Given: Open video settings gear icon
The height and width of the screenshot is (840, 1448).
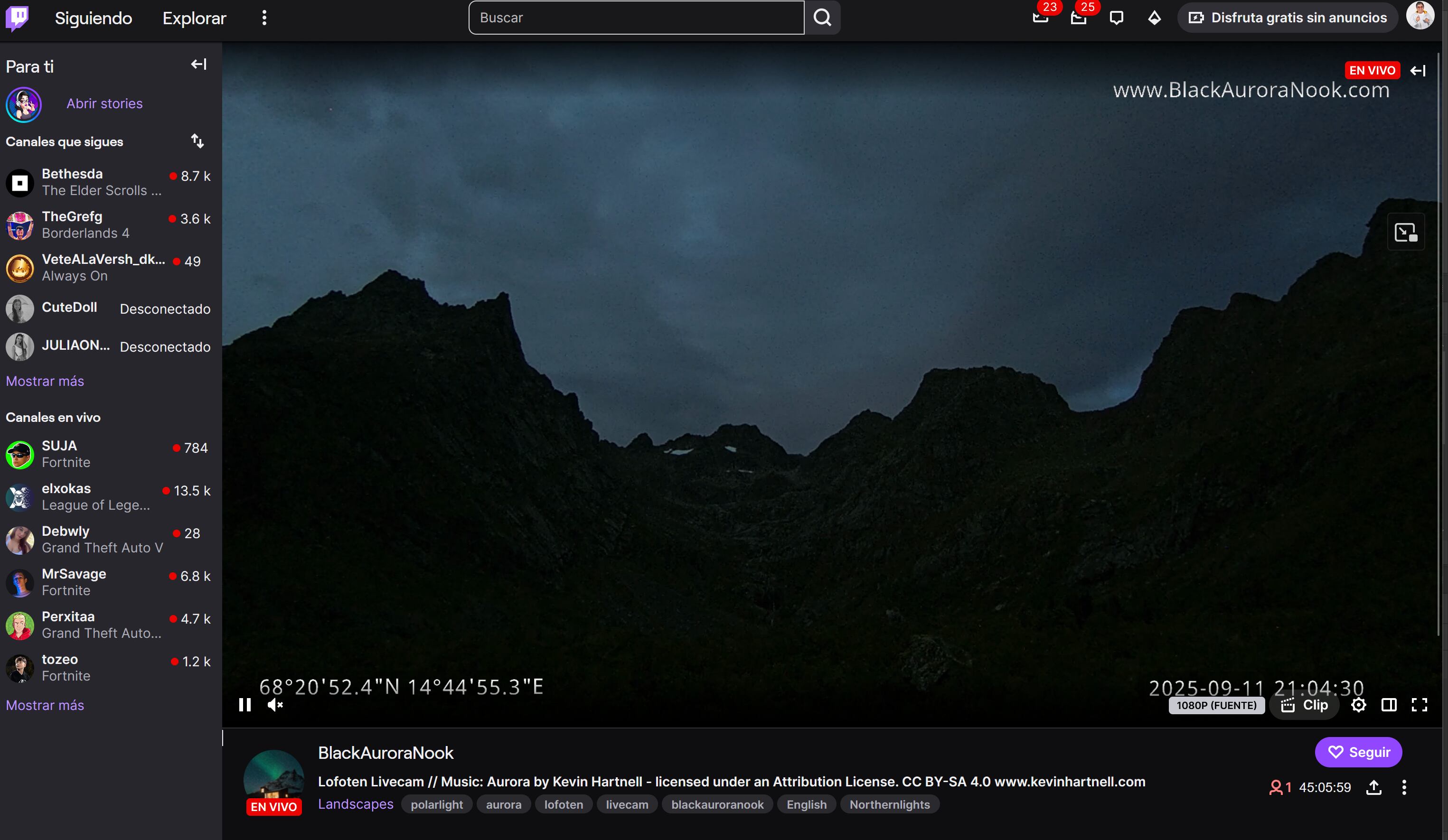Looking at the screenshot, I should click(x=1358, y=705).
